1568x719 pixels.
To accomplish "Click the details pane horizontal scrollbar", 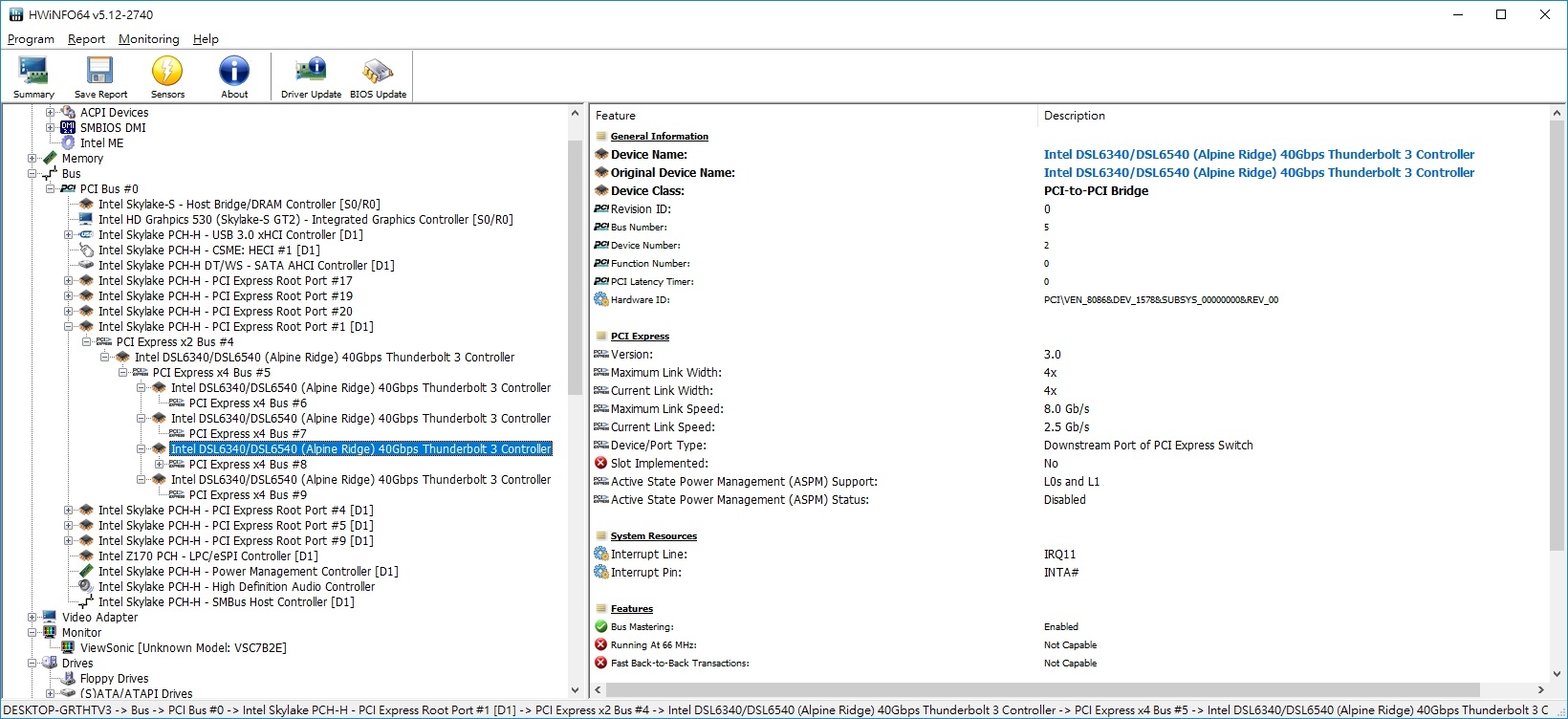I will coord(1042,689).
